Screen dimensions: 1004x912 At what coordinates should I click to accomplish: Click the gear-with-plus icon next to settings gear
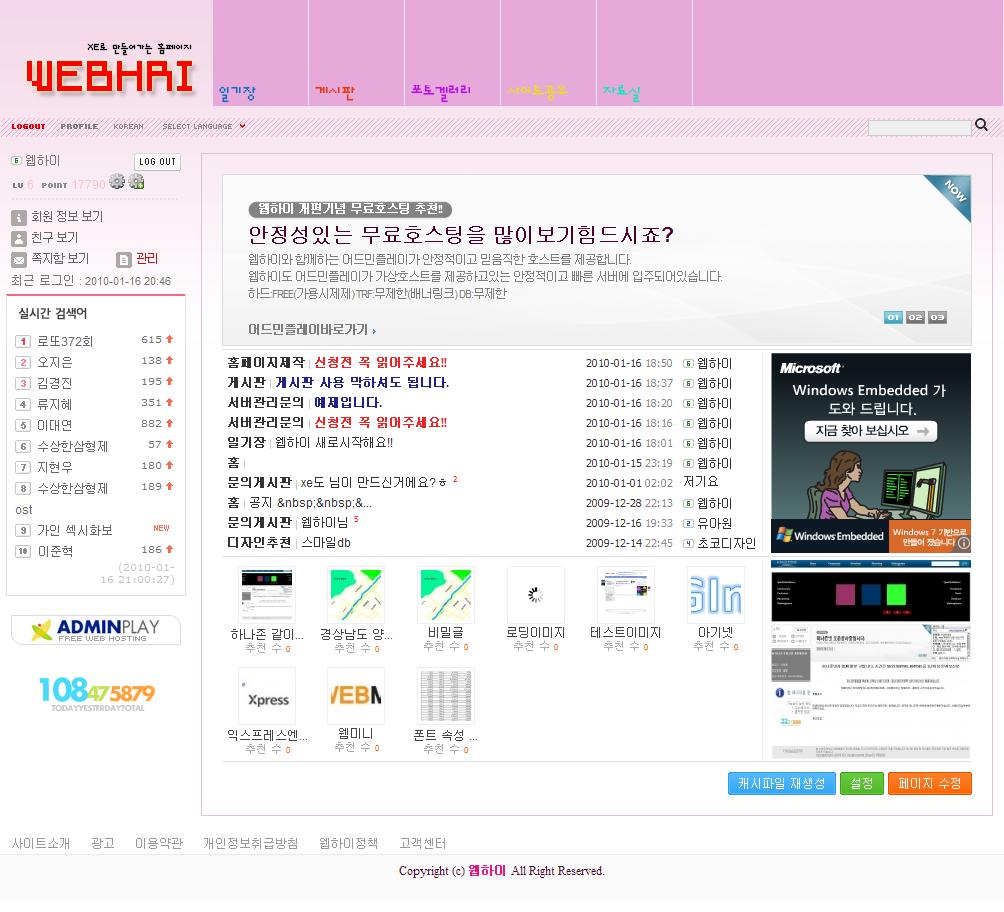[137, 182]
